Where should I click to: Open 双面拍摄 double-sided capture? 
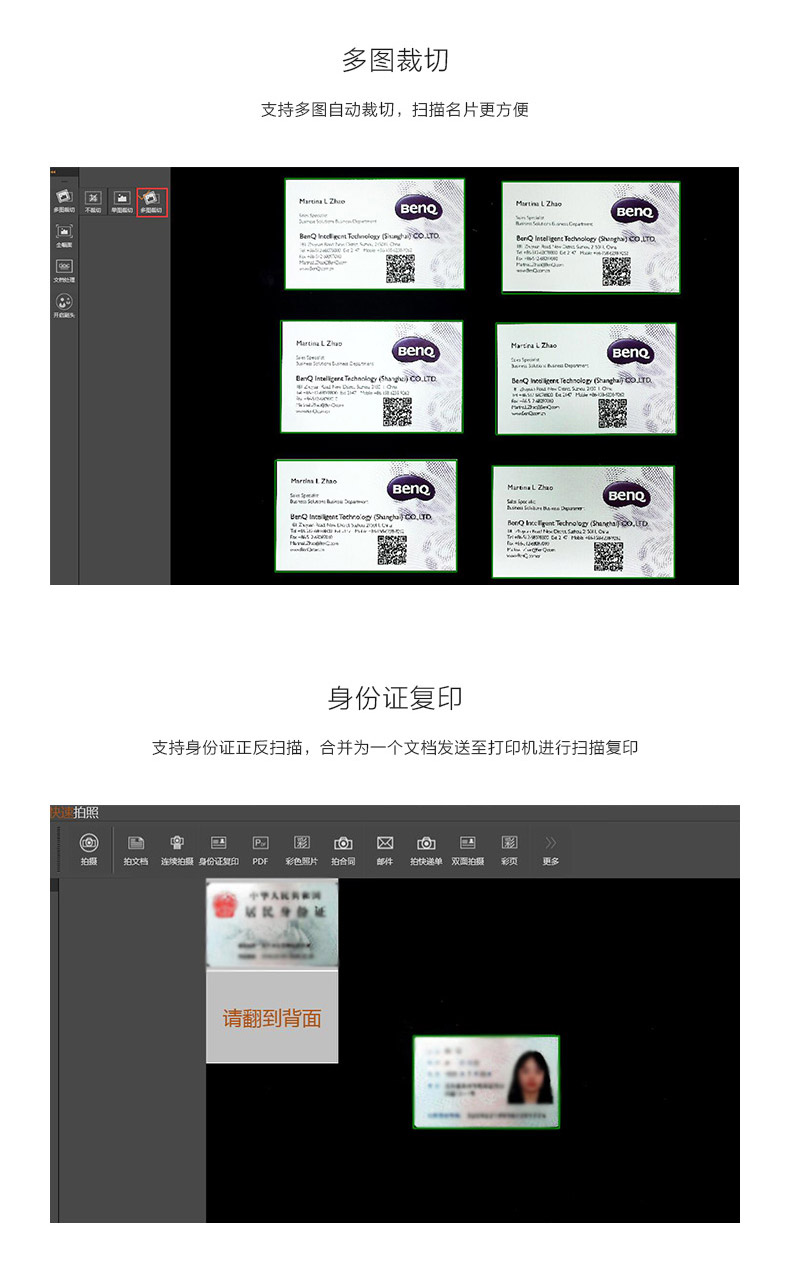click(x=467, y=849)
